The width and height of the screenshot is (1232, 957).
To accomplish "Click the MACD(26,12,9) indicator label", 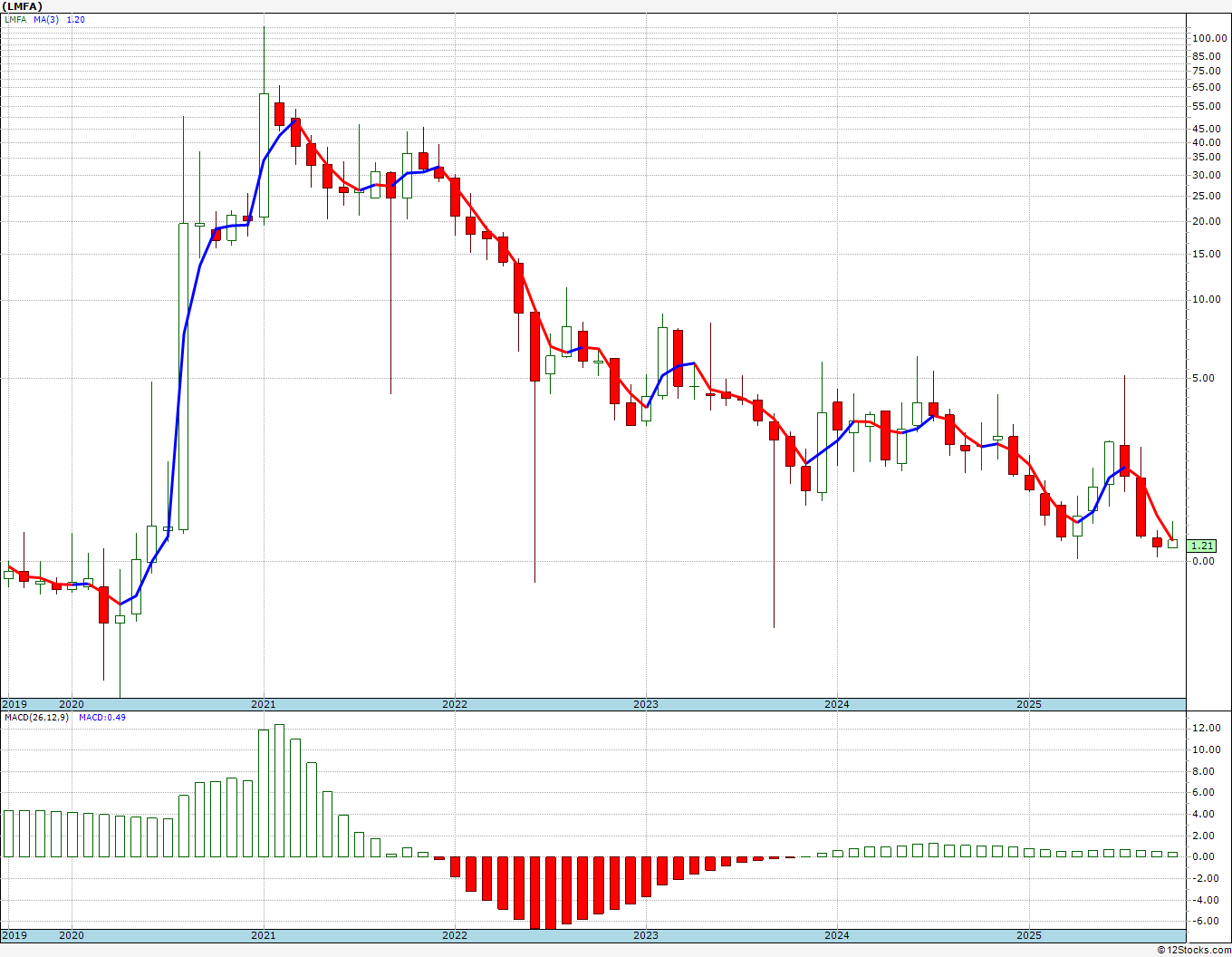I will coord(36,718).
